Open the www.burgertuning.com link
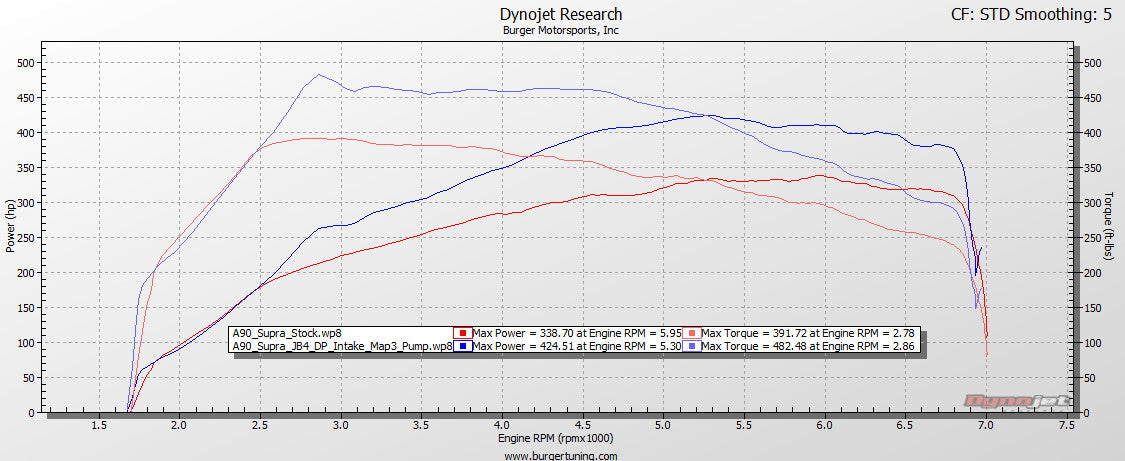1125x461 pixels. [560, 456]
